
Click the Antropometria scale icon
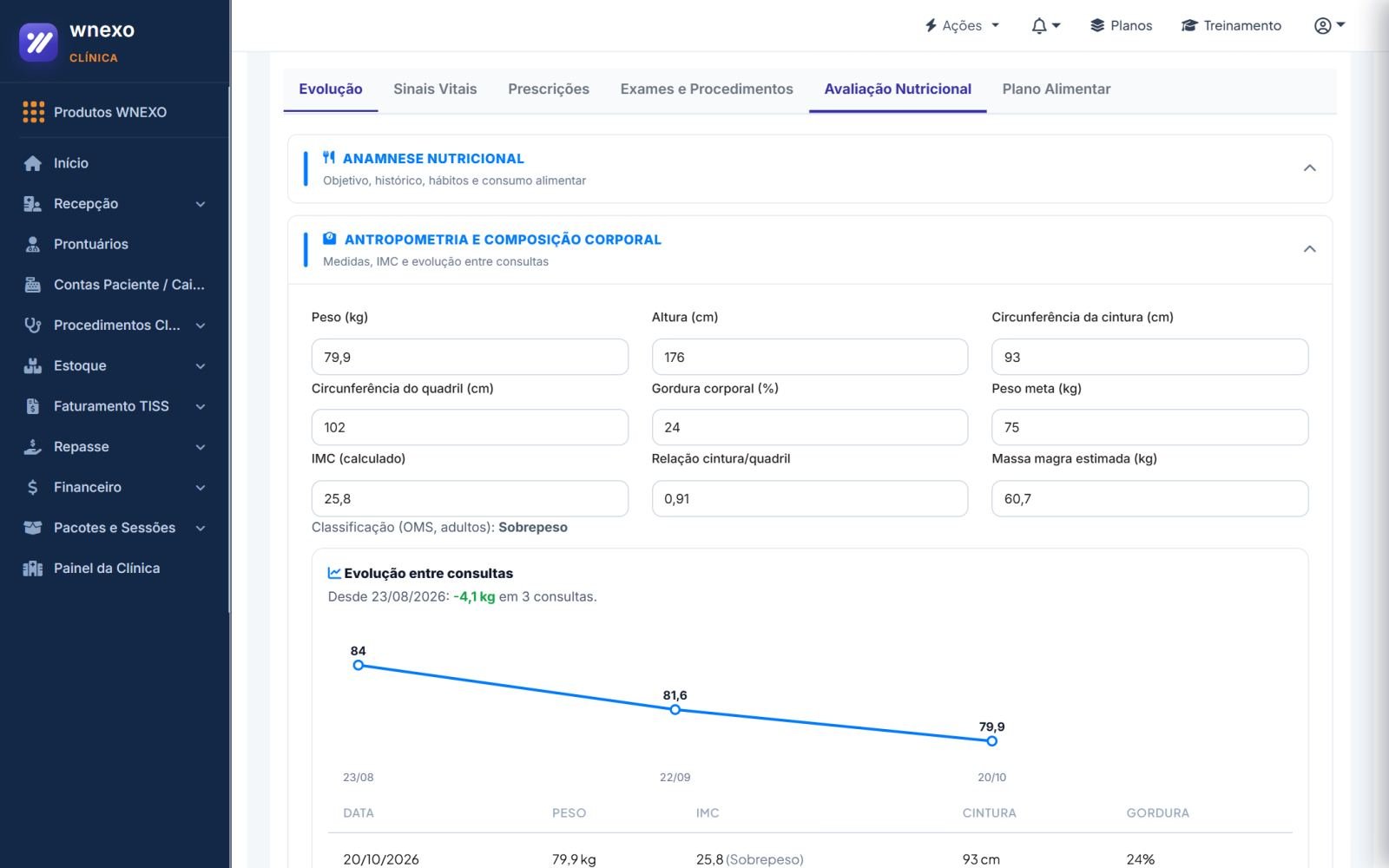pyautogui.click(x=330, y=239)
